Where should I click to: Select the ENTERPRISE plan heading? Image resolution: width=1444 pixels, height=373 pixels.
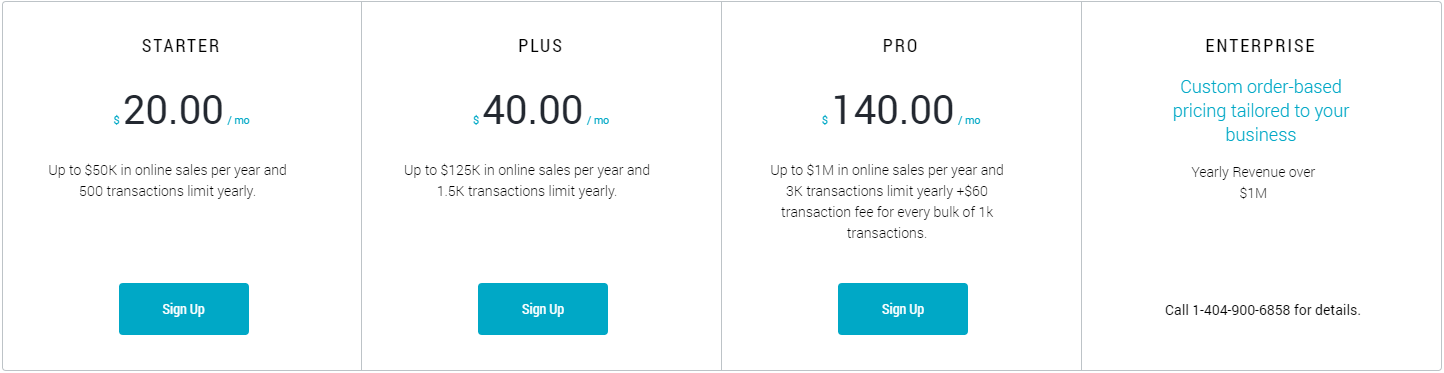point(1261,46)
